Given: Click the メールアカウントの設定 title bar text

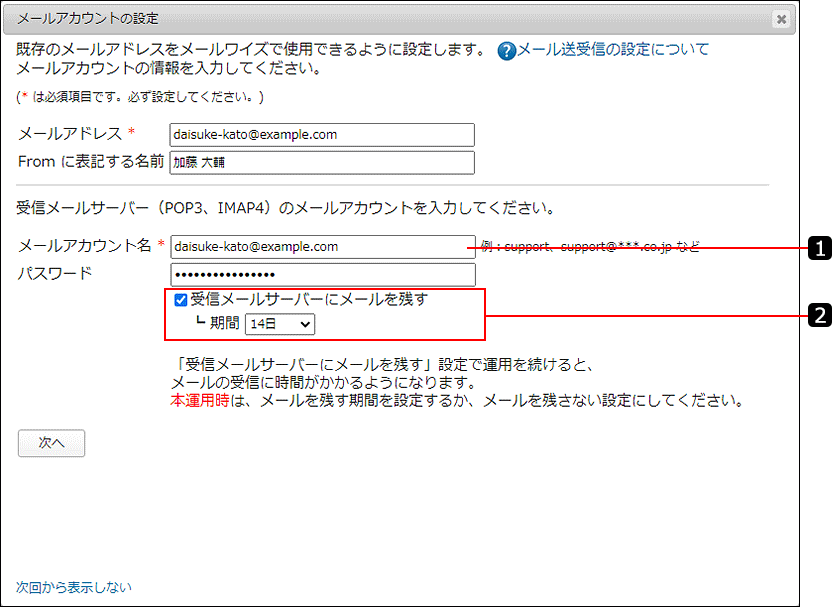Looking at the screenshot, I should pos(88,19).
